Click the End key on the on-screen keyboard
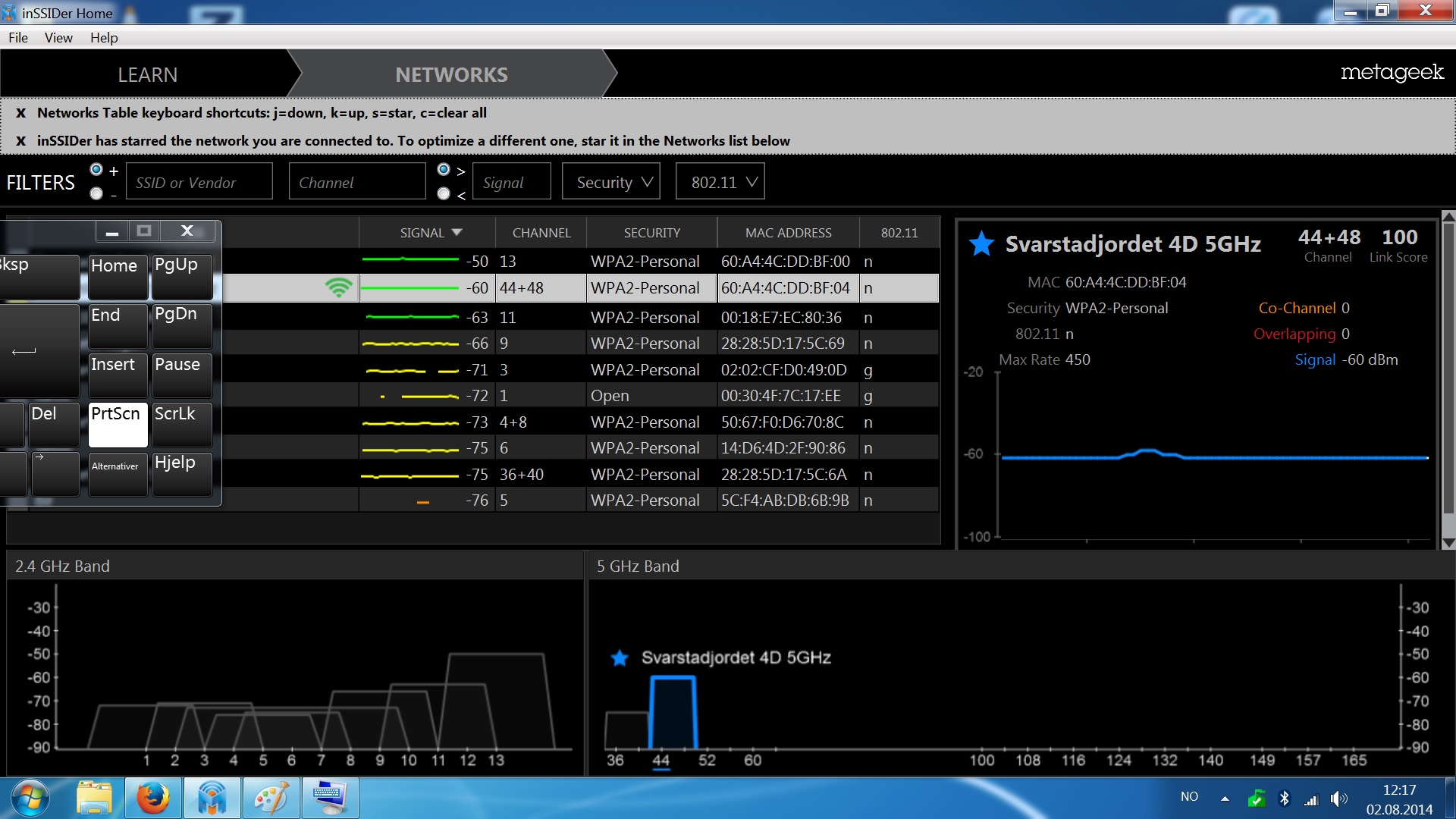This screenshot has height=819, width=1456. point(118,326)
